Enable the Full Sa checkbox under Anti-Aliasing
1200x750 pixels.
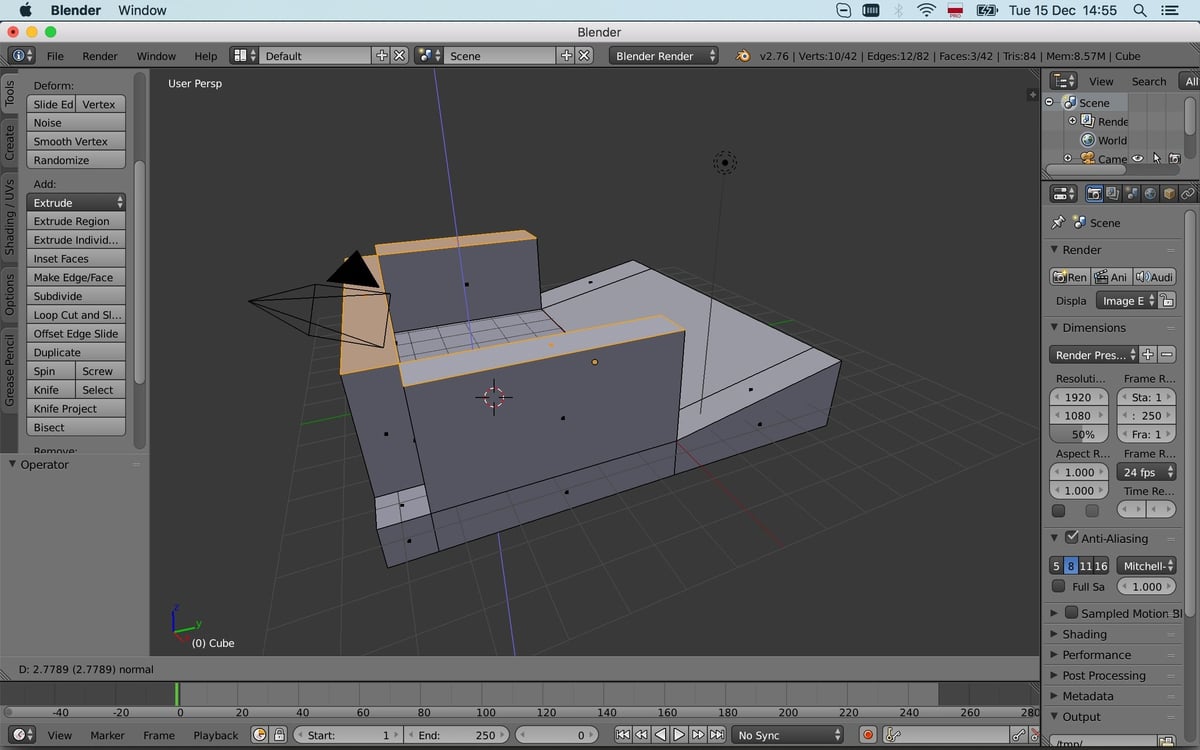[x=1058, y=586]
